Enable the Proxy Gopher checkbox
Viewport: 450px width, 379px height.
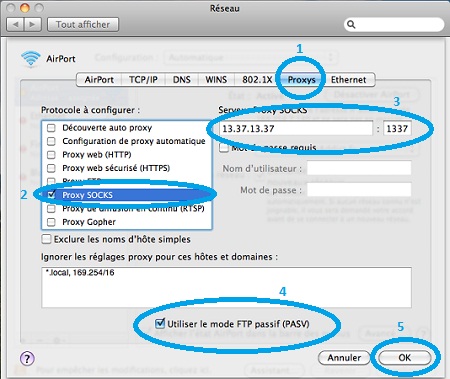coord(51,222)
